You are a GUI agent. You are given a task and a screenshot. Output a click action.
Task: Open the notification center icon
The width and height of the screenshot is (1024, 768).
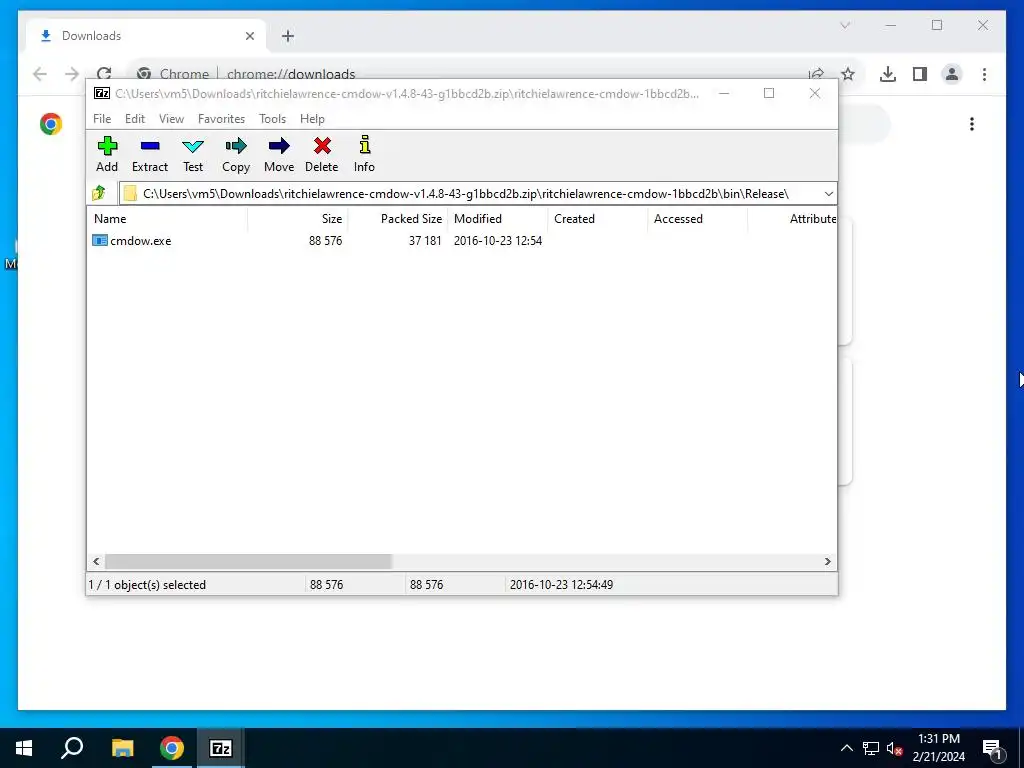[992, 748]
